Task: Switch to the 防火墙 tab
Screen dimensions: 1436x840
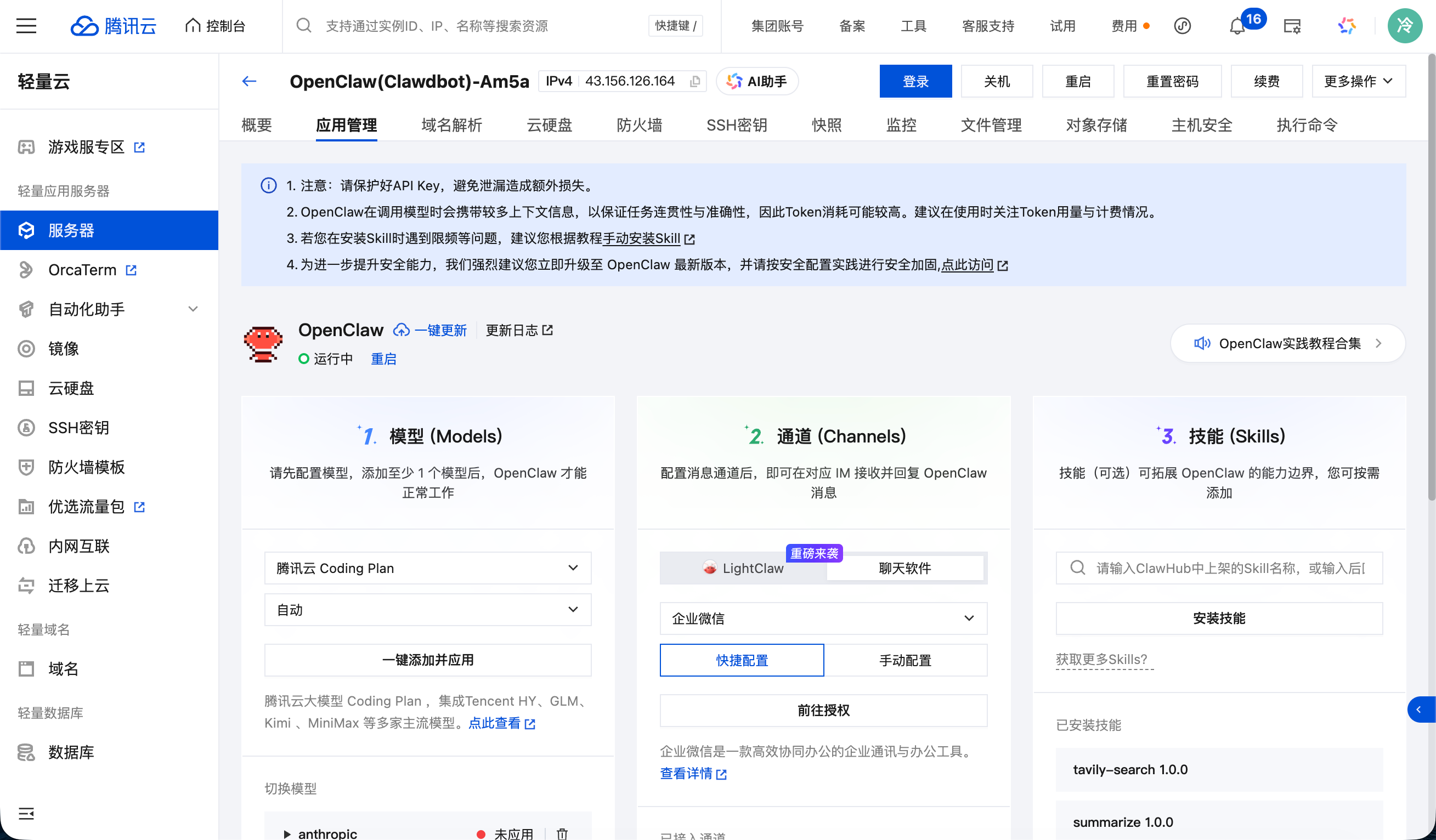Action: coord(639,124)
